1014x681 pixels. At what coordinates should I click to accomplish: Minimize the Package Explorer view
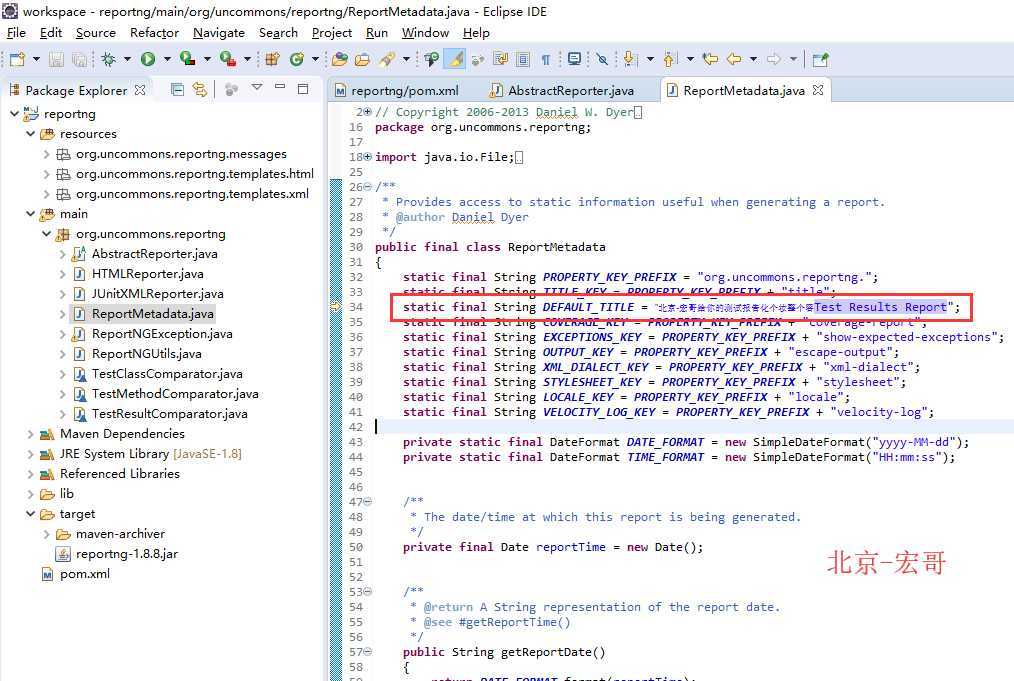coord(280,87)
